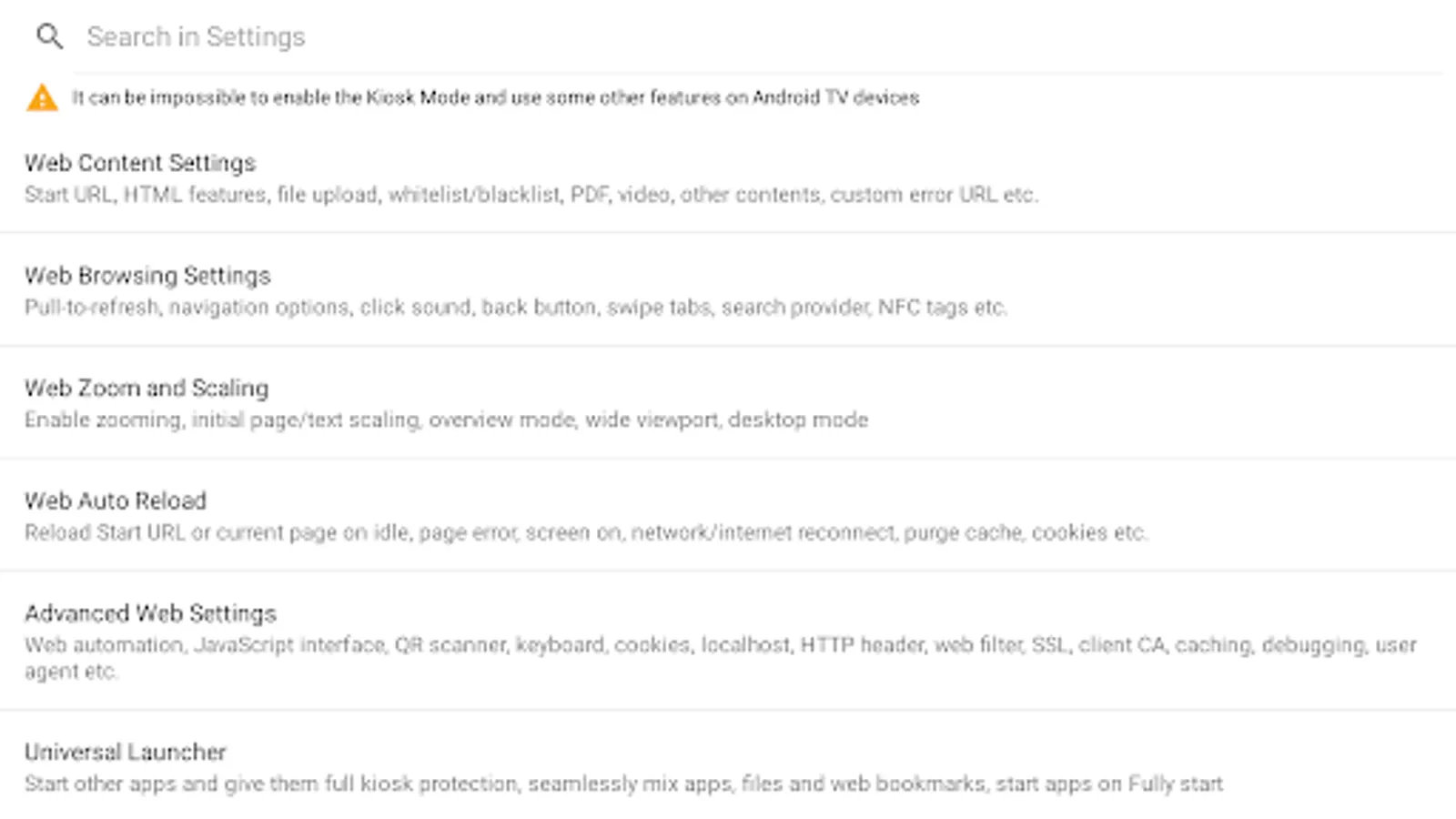Open Advanced Web Settings
The image size is (1456, 819).
[x=150, y=613]
